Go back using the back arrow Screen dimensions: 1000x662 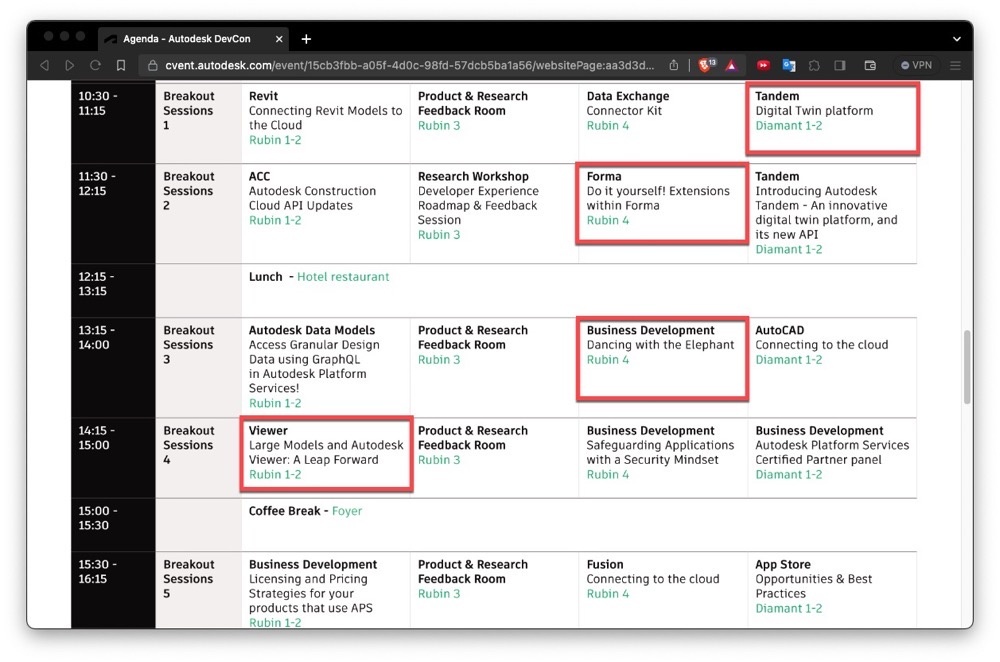coord(44,65)
